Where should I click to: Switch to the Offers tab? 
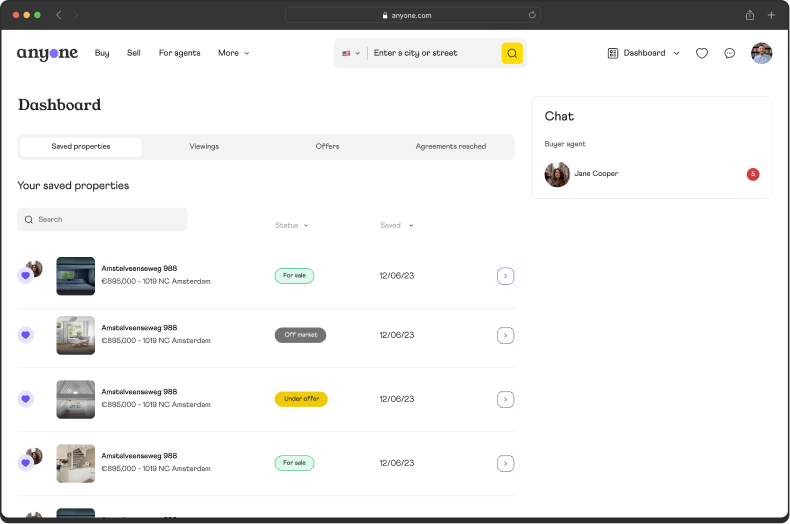327,146
